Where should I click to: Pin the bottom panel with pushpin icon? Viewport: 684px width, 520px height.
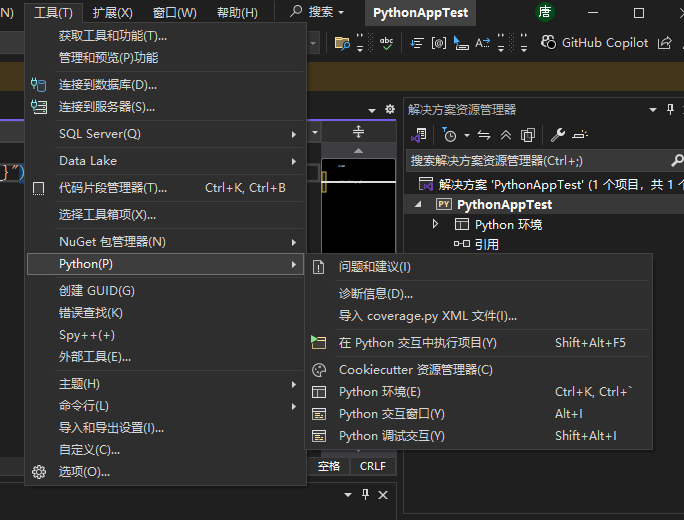(x=365, y=494)
